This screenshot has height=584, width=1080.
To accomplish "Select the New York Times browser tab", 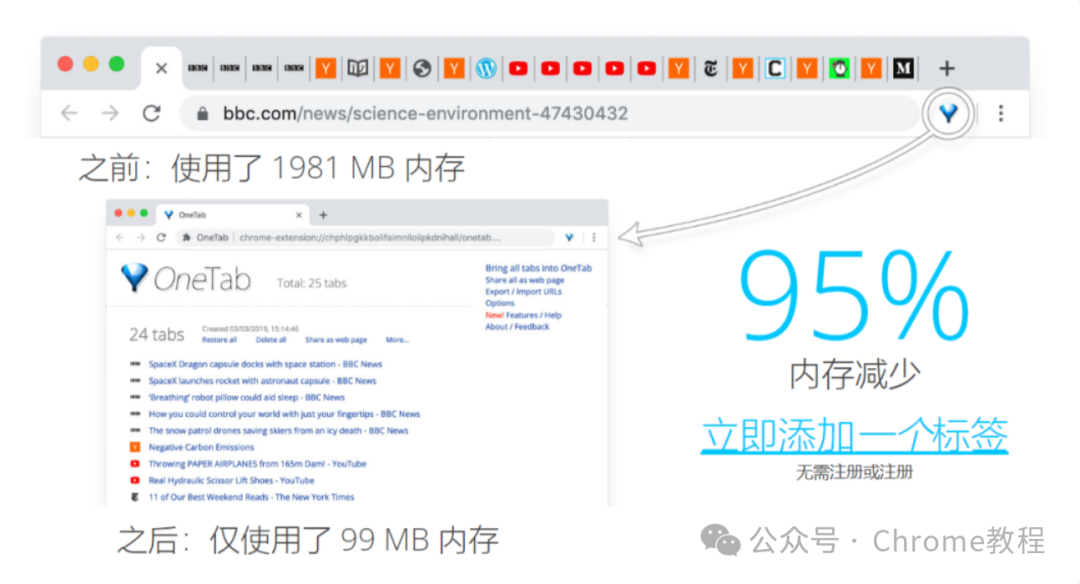I will click(710, 68).
